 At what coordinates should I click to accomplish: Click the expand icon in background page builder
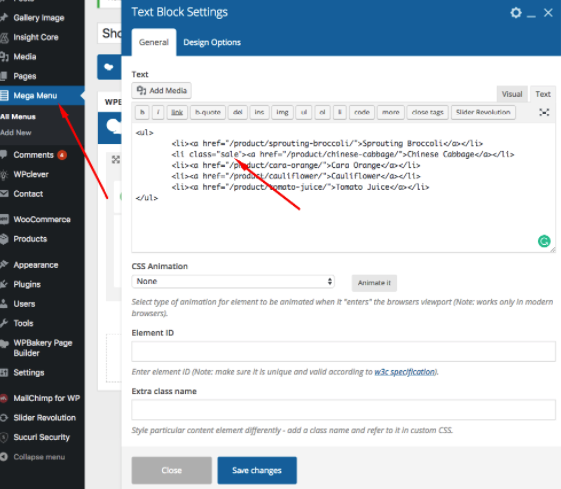click(x=116, y=160)
